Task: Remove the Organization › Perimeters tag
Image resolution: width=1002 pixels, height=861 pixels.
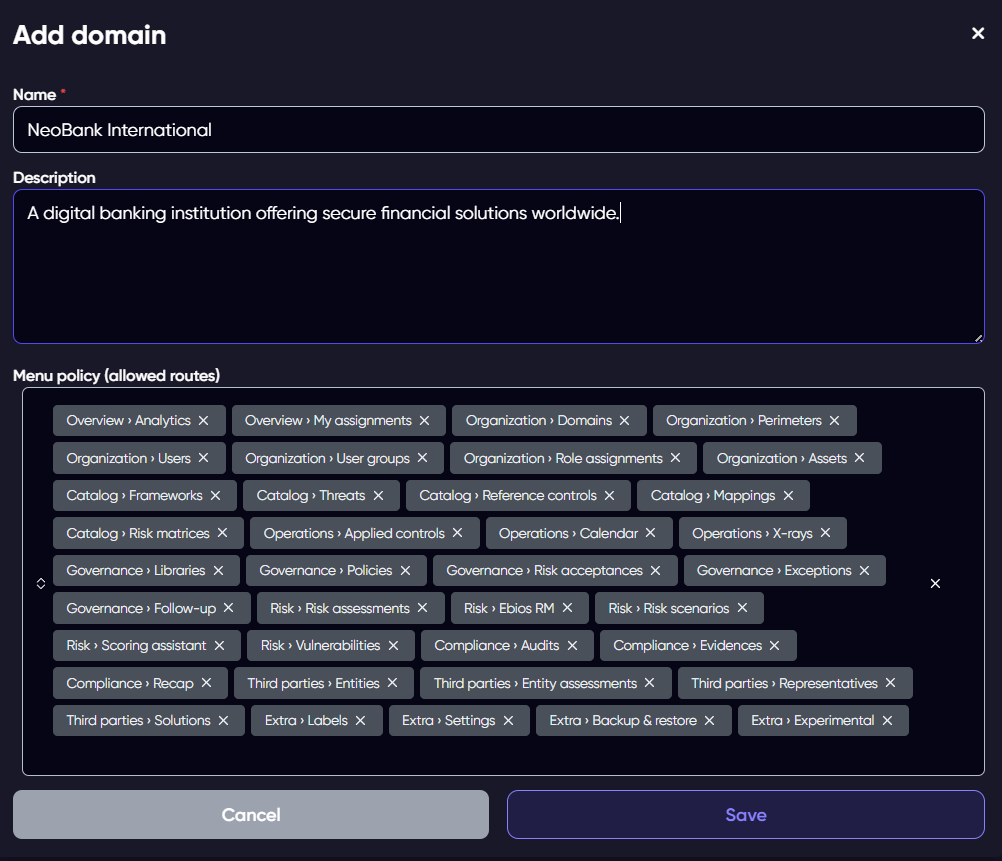Action: point(835,421)
